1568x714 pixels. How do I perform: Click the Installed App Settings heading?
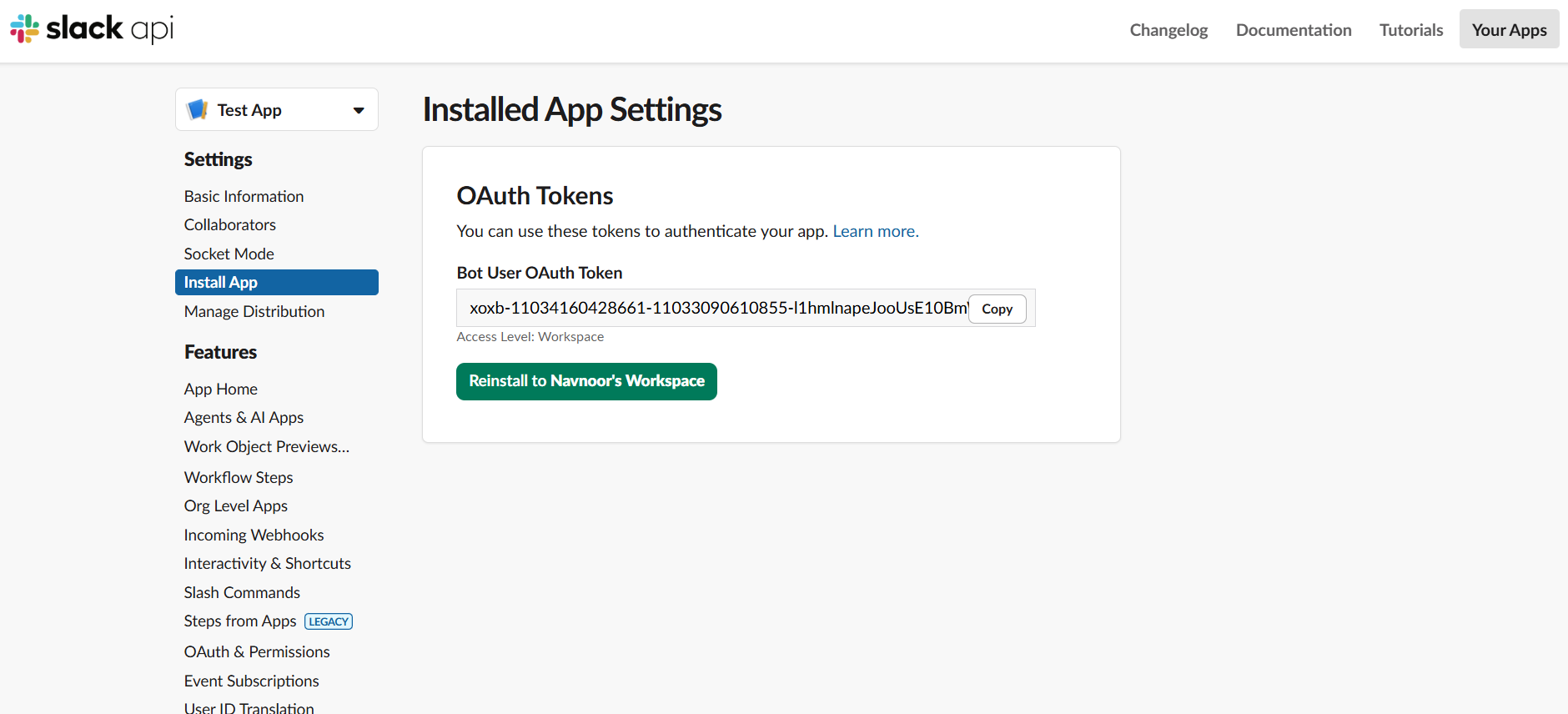coord(572,109)
